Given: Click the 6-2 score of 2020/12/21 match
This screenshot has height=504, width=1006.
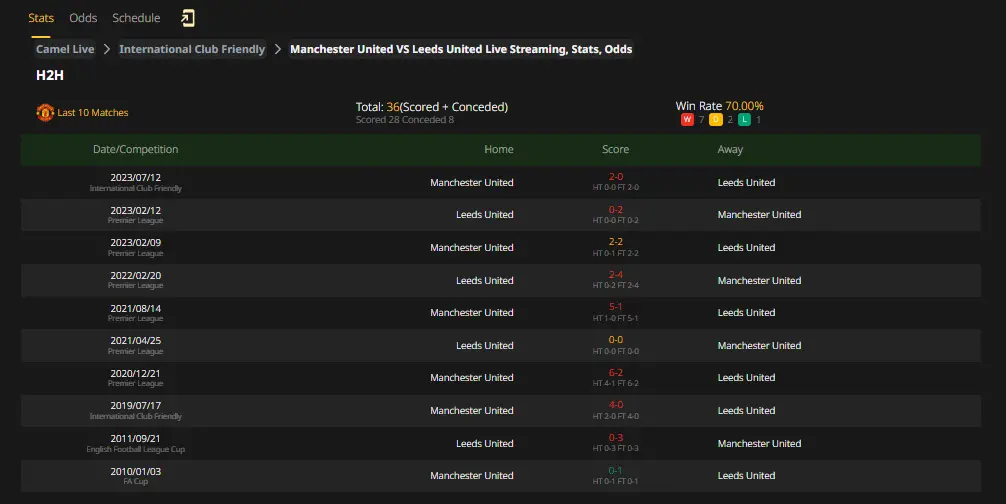Looking at the screenshot, I should 615,373.
